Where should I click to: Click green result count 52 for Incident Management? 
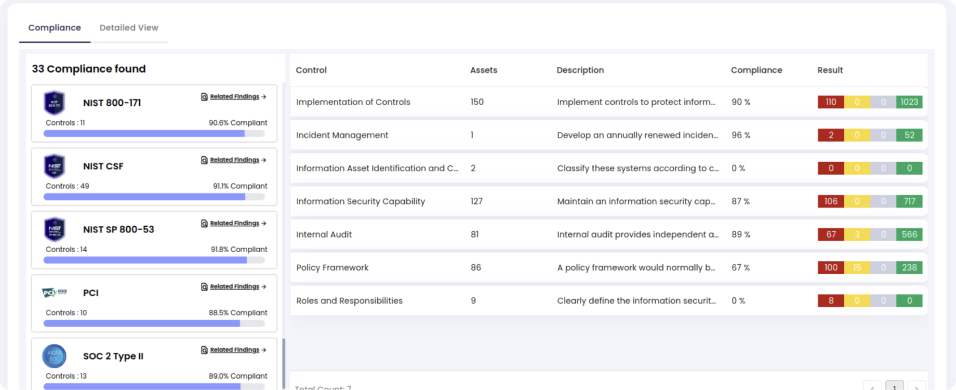(x=909, y=135)
